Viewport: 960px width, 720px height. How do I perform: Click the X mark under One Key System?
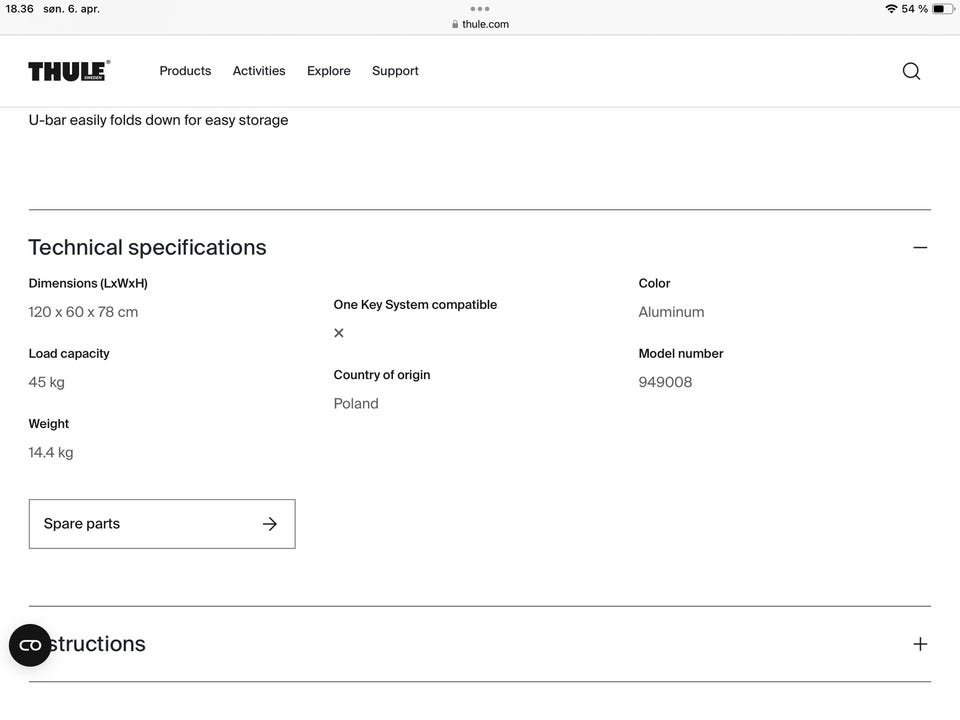tap(339, 333)
